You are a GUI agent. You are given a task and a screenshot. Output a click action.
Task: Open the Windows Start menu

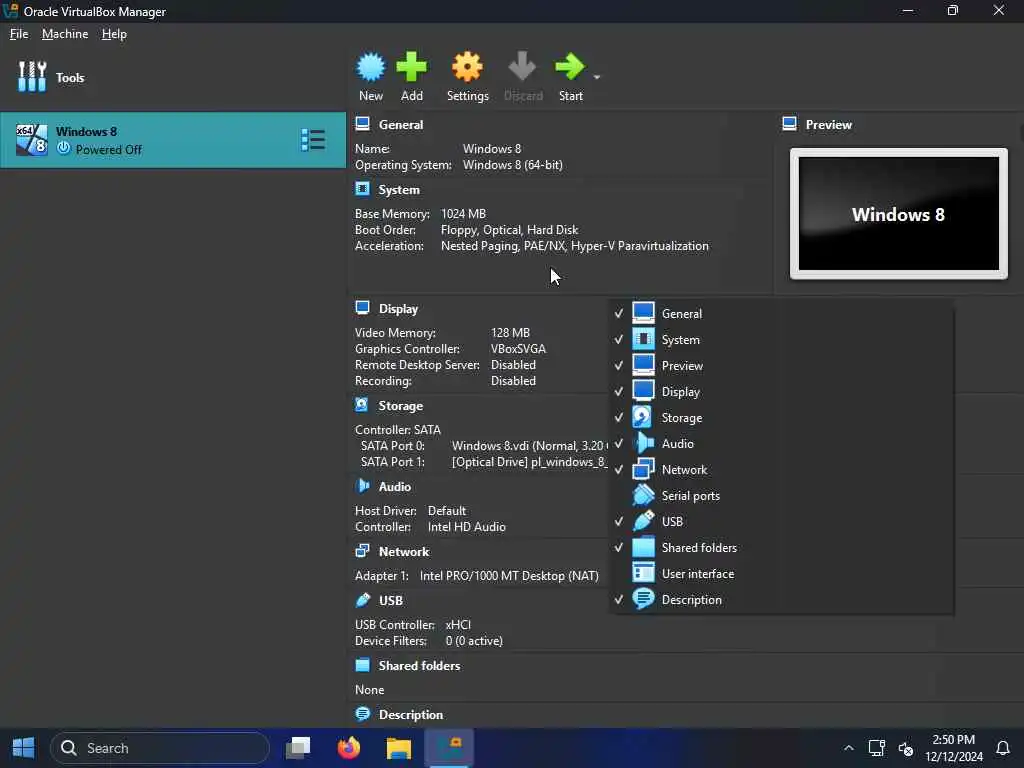coord(24,748)
